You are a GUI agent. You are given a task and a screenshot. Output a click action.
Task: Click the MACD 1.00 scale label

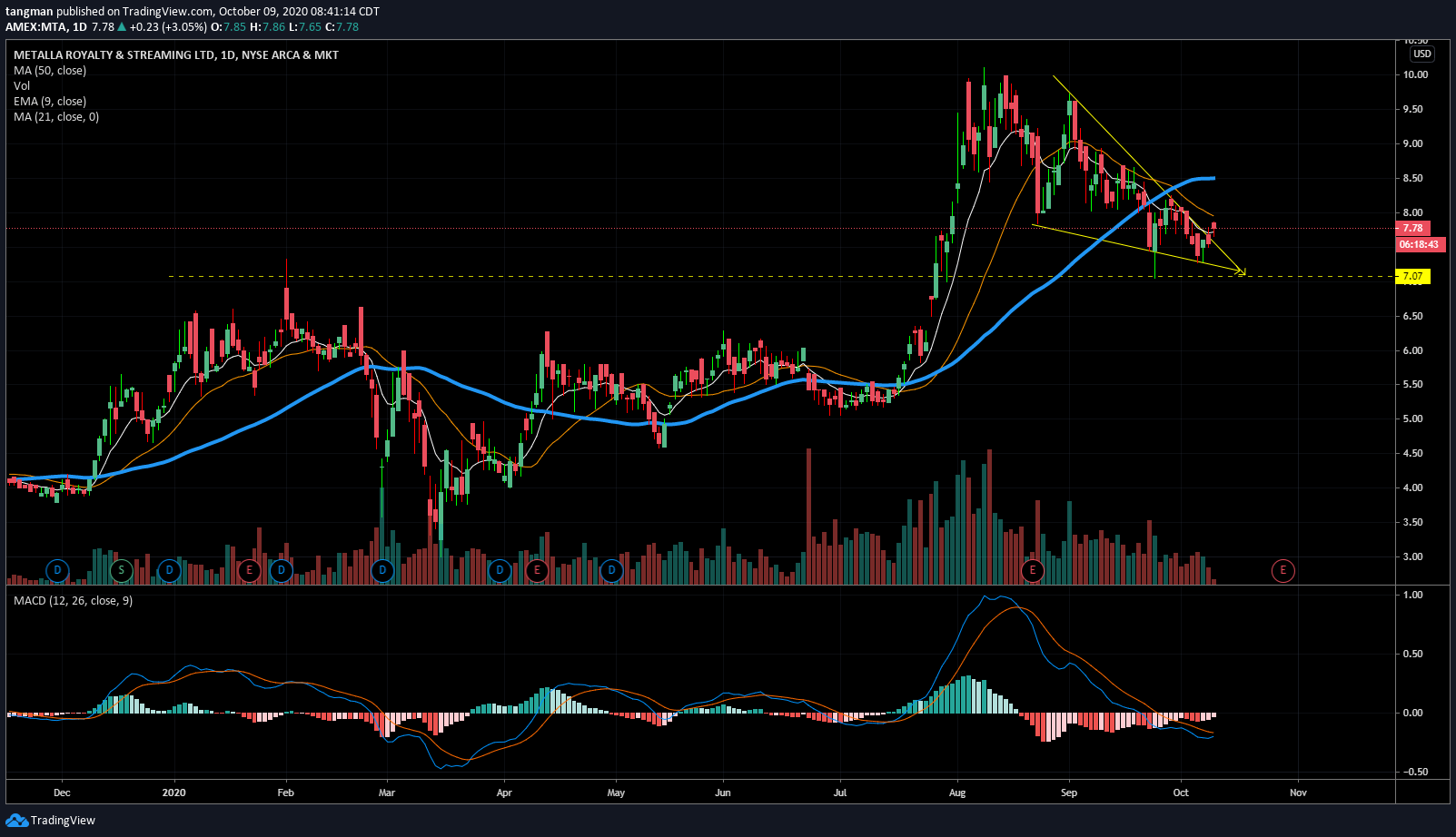tap(1412, 596)
